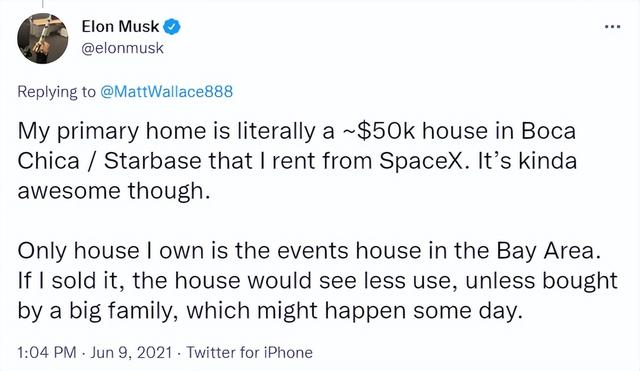The height and width of the screenshot is (371, 640).
Task: Click the "~$50k" text in the tweet
Action: [x=378, y=131]
